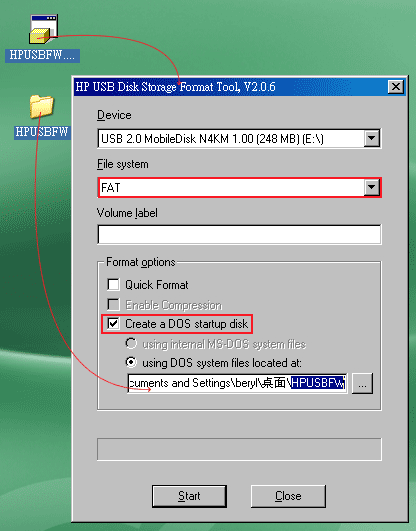
Task: Click the Start button
Action: 189,496
